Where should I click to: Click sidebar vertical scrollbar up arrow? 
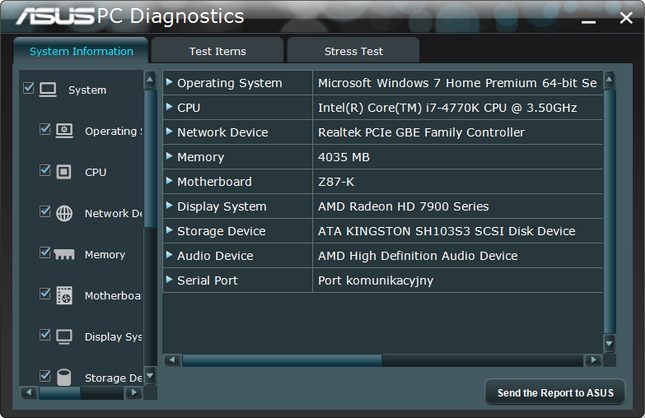(150, 80)
